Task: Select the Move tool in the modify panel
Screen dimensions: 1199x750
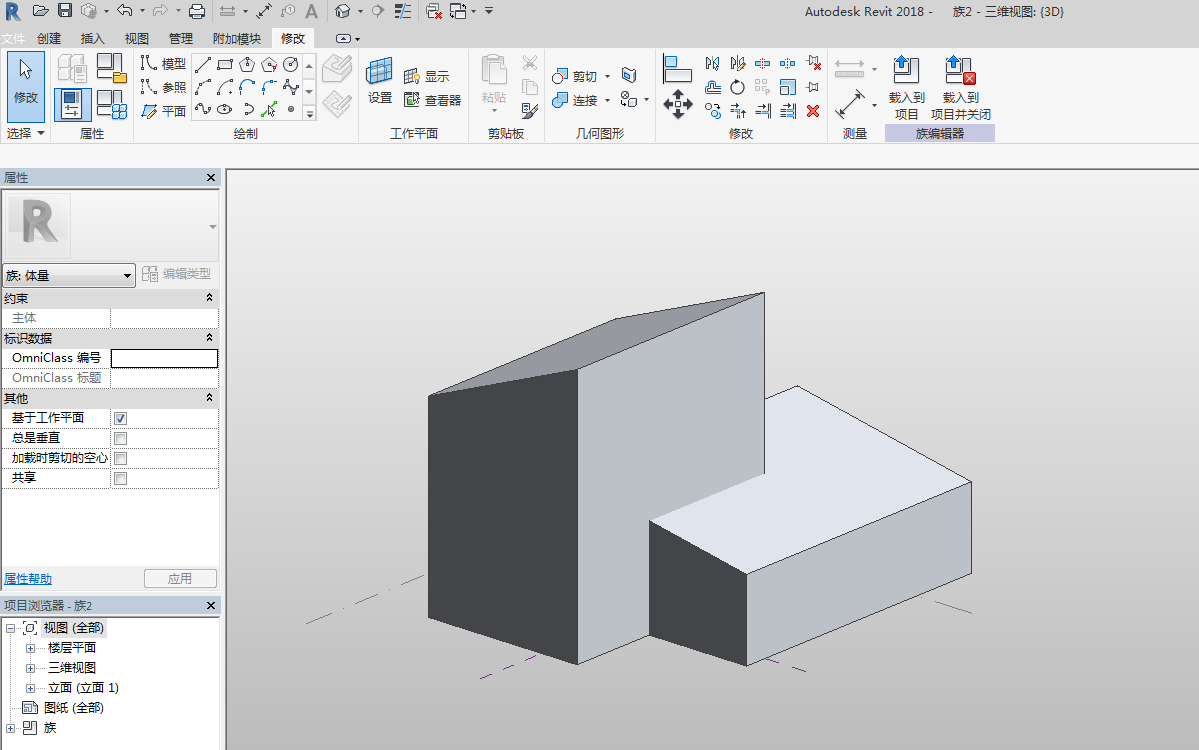Action: coord(678,103)
